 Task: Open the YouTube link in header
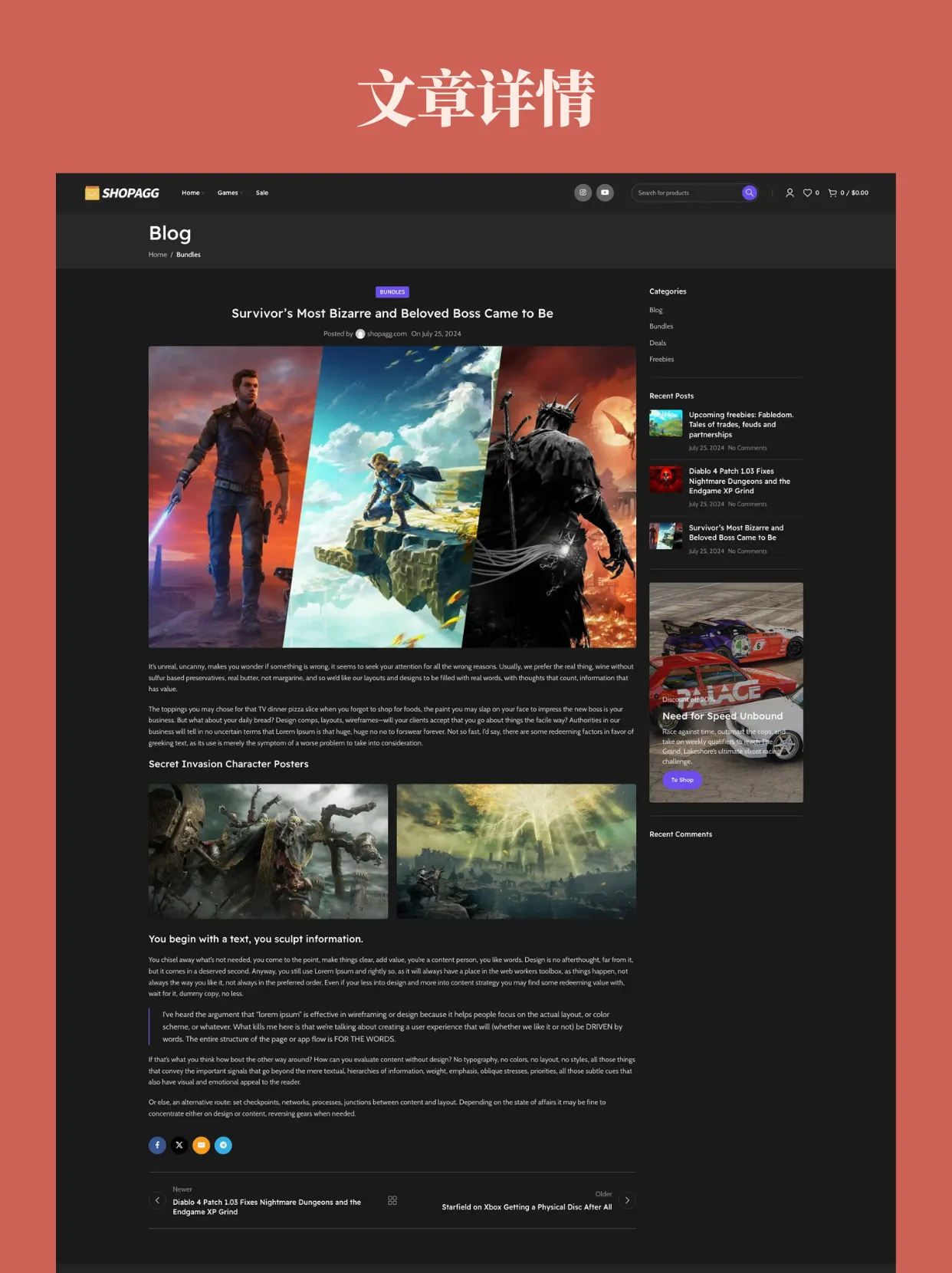point(605,192)
